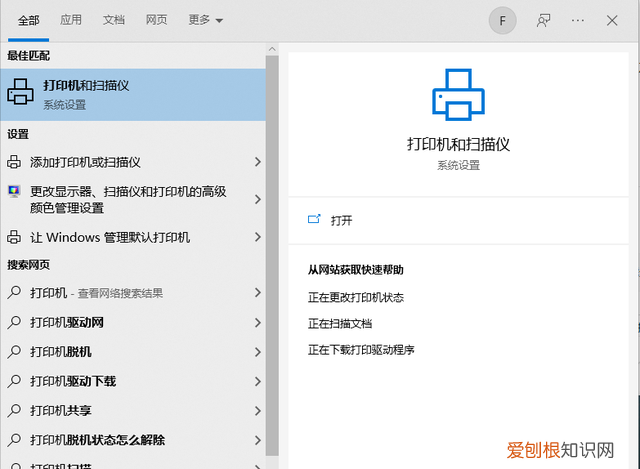Expand arrow for 打印机脱机状态怎么解除
The height and width of the screenshot is (469, 640).
pos(258,440)
